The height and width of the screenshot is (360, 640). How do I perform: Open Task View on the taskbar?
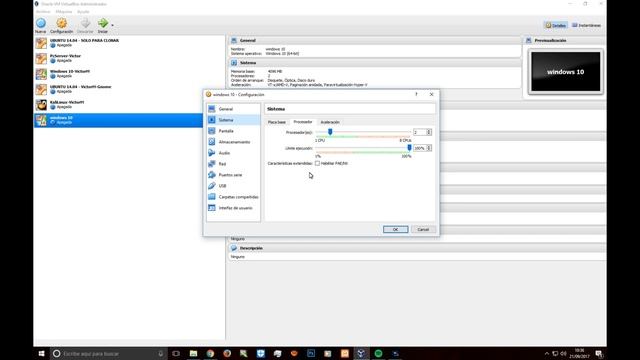176,353
